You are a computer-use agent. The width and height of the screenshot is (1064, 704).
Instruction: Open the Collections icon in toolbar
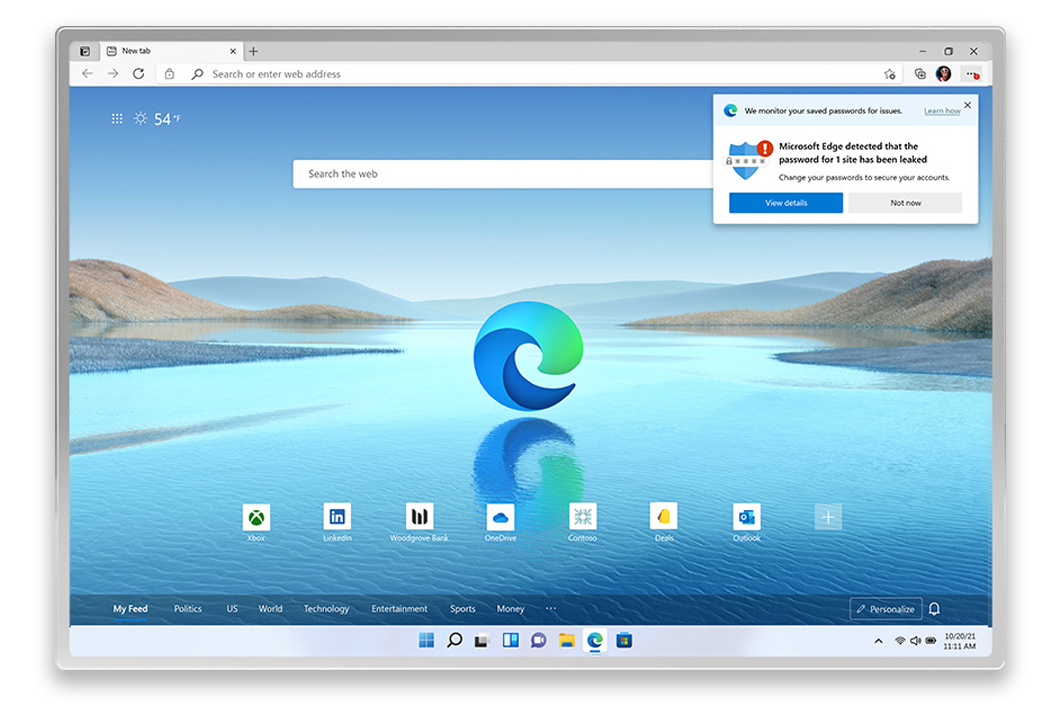click(x=919, y=74)
